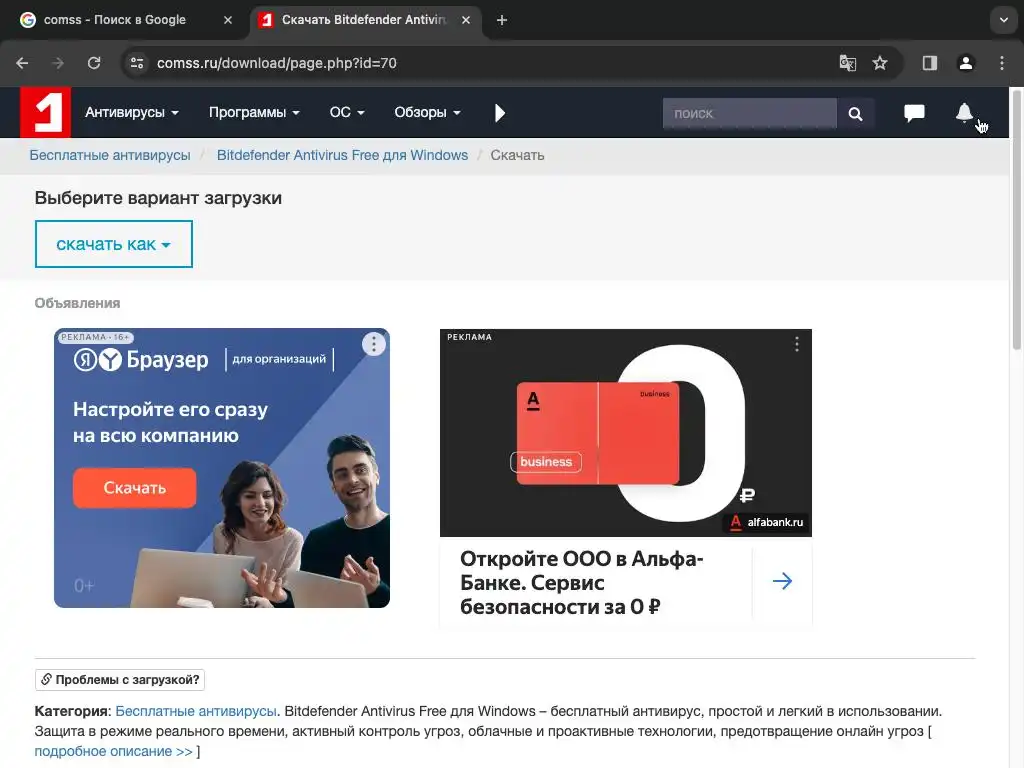Expand the ОС menu
The width and height of the screenshot is (1024, 768).
[347, 112]
